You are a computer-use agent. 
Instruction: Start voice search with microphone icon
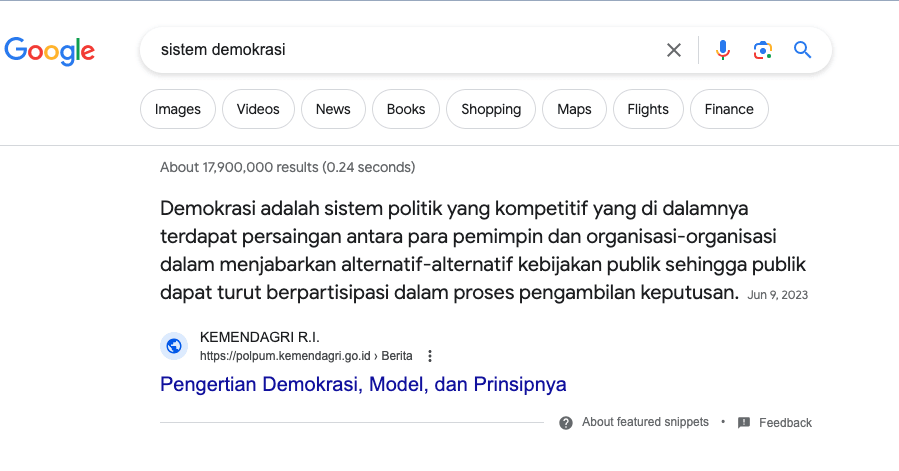(723, 50)
